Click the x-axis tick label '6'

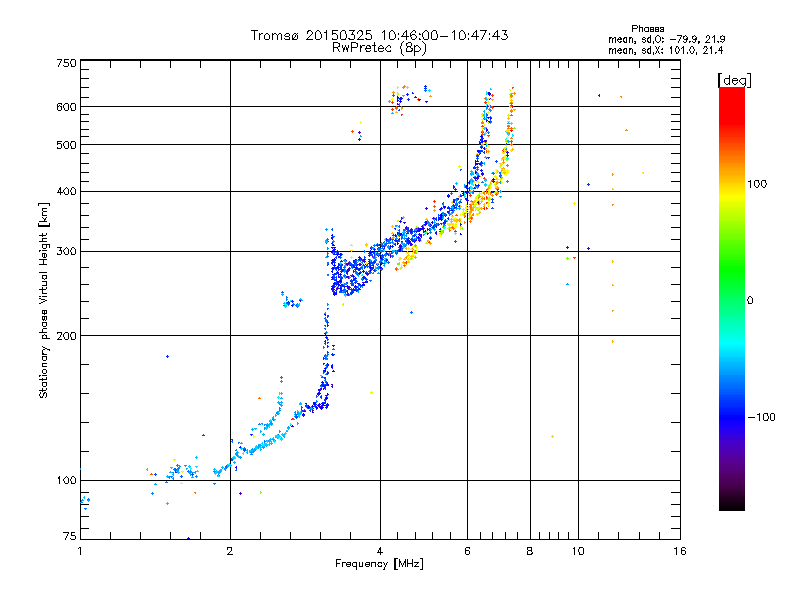tap(467, 552)
